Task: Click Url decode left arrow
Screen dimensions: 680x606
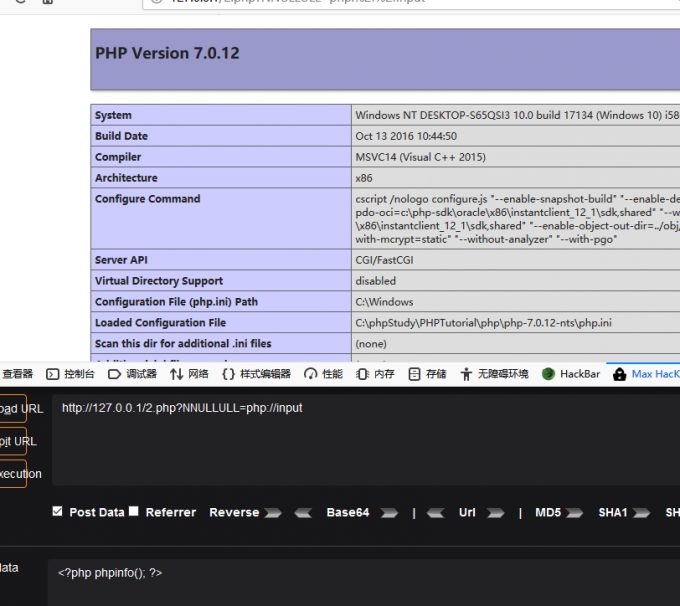Action: tap(435, 513)
